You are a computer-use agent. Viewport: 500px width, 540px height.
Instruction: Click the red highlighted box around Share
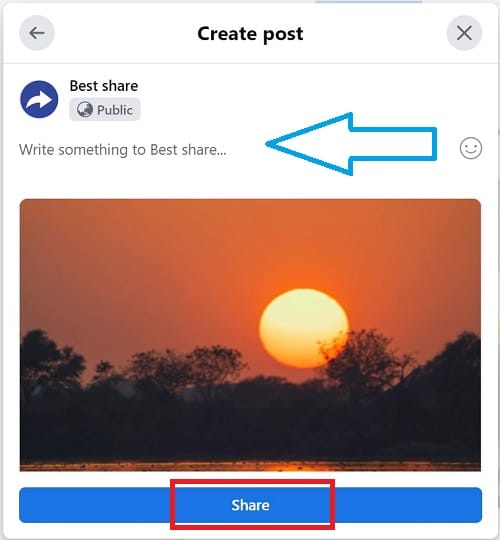pyautogui.click(x=252, y=505)
